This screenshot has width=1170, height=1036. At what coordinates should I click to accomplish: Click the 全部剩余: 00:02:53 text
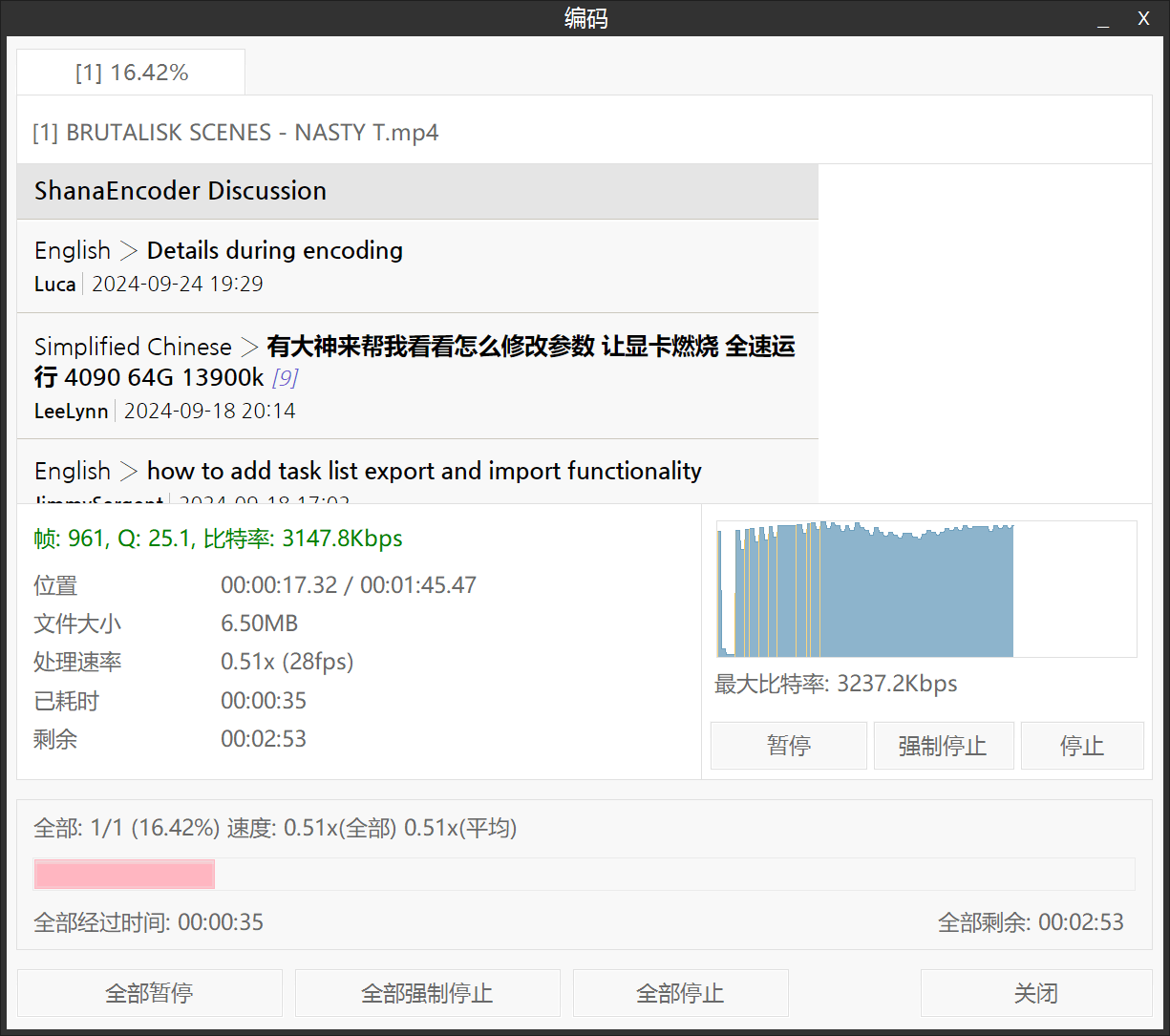[1031, 922]
